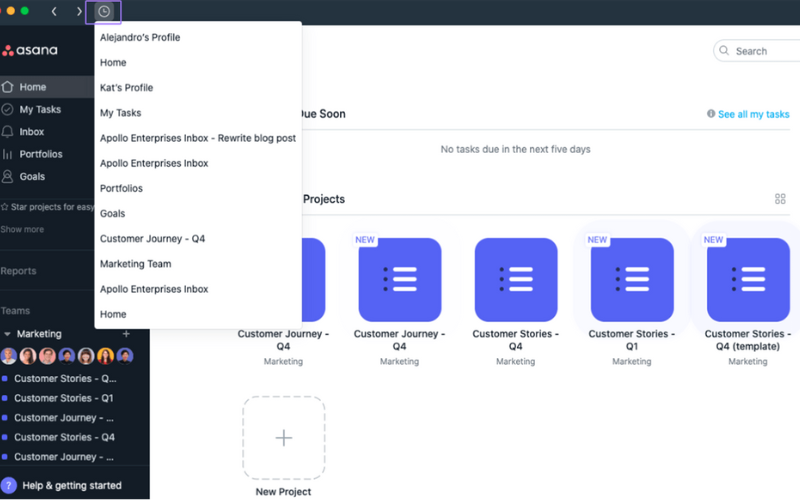Click Marketing label under Customer Stories - Q1
800x500 pixels.
[632, 361]
